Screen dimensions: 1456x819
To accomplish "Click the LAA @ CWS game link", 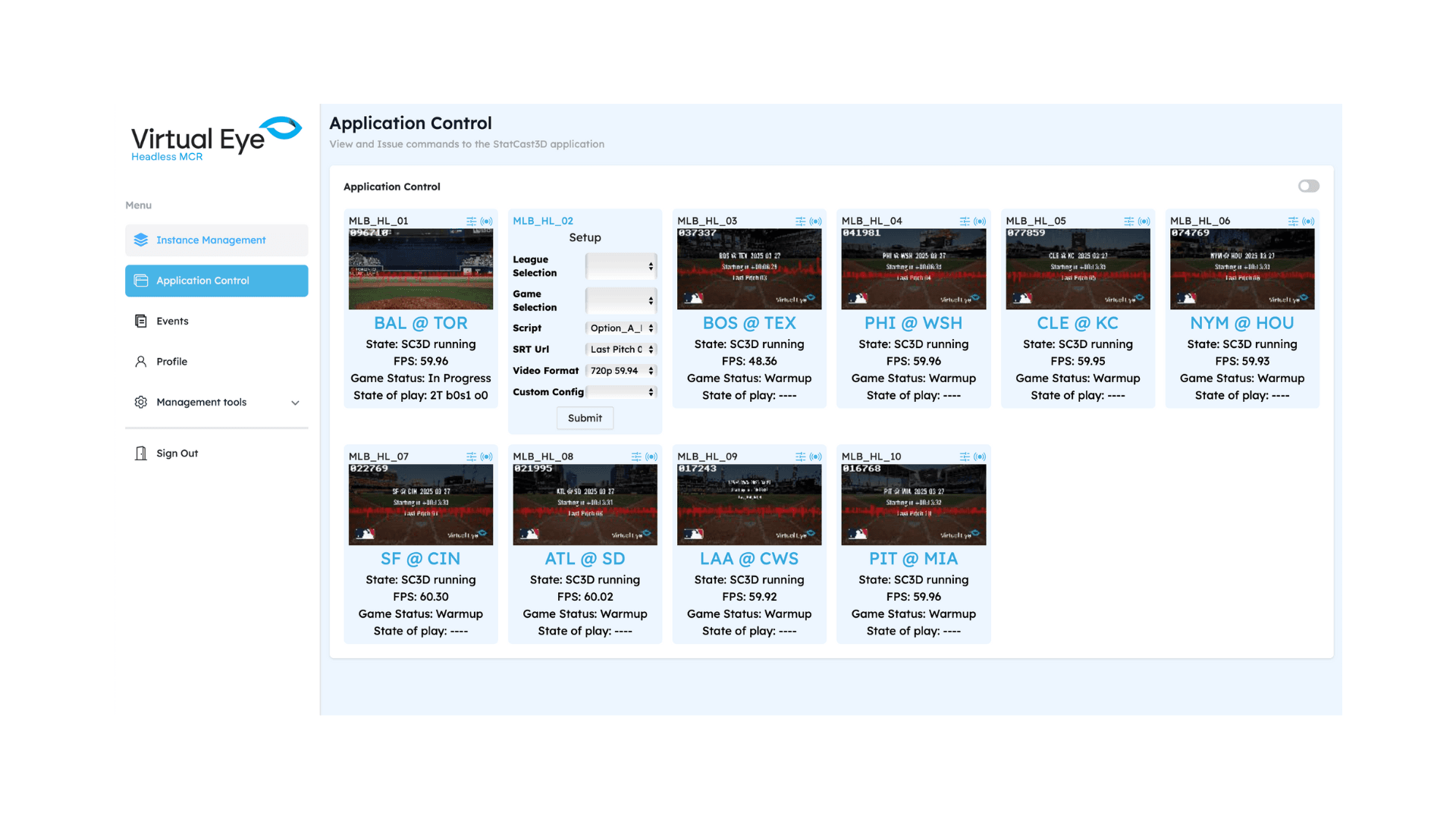I will (x=749, y=559).
